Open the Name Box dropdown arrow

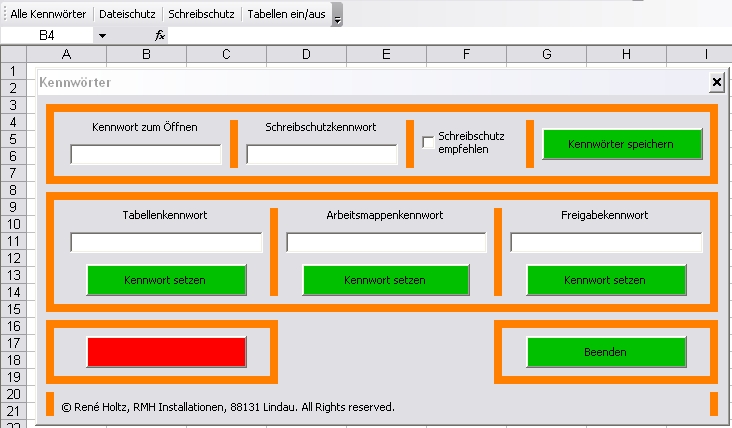(102, 35)
